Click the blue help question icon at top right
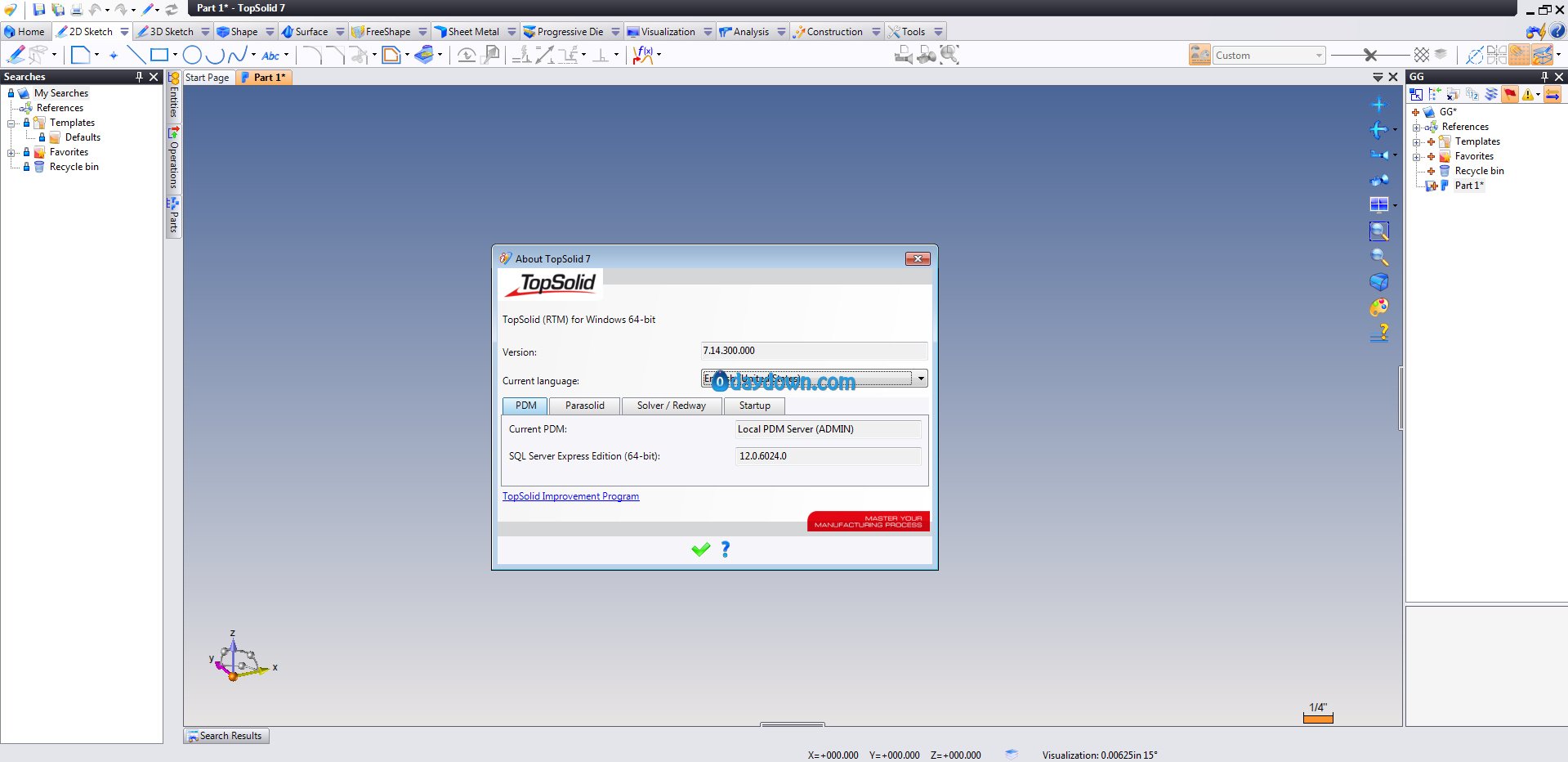Screen dimensions: 1568x762 (x=1557, y=32)
